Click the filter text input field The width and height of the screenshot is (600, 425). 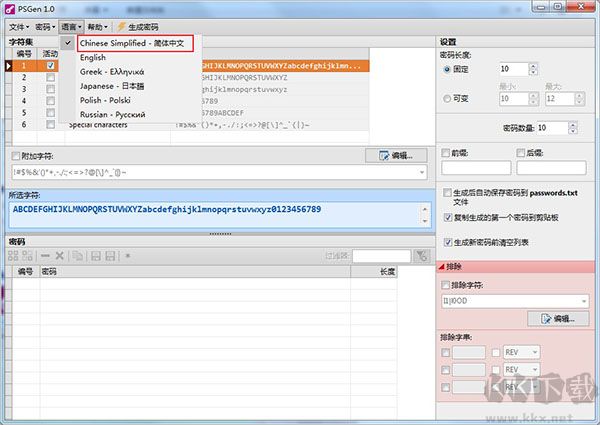point(382,256)
